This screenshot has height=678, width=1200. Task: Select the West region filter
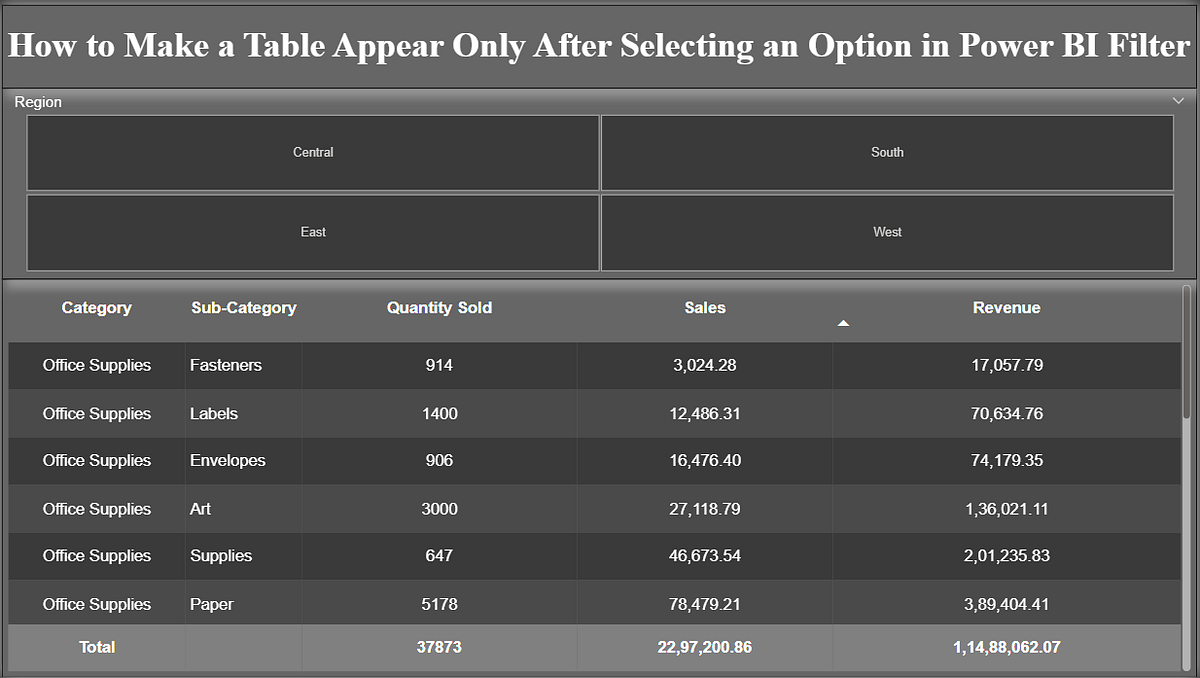coord(887,232)
